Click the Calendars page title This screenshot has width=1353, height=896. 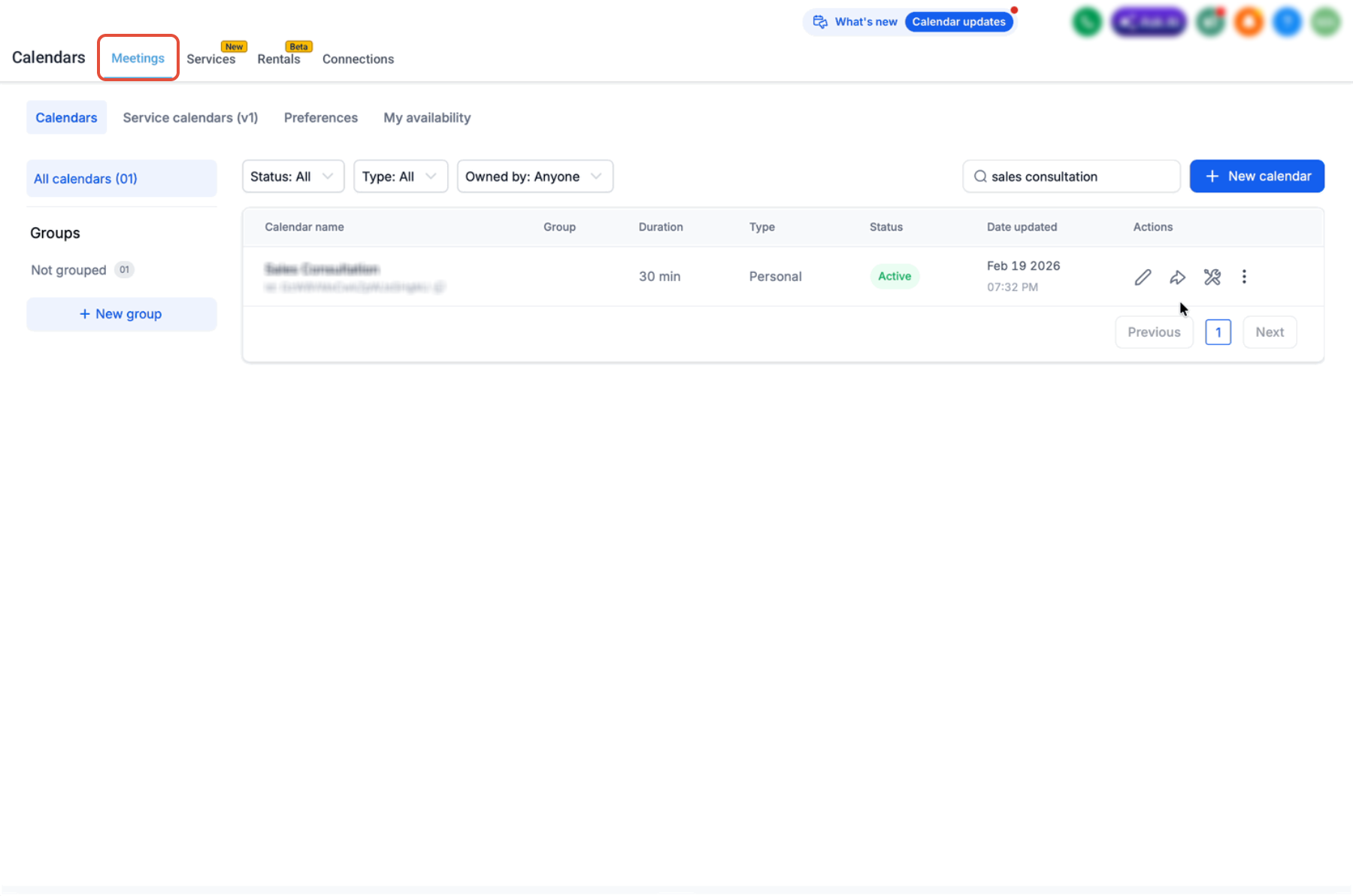[x=48, y=57]
